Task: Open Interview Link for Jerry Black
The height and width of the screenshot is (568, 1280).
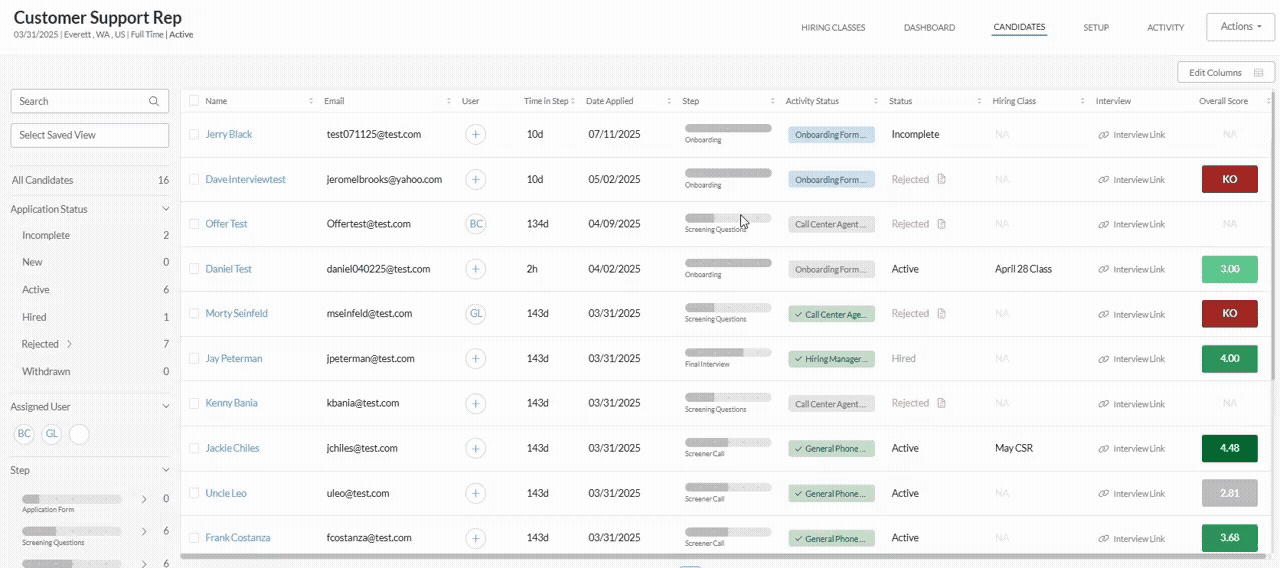Action: click(x=1131, y=134)
